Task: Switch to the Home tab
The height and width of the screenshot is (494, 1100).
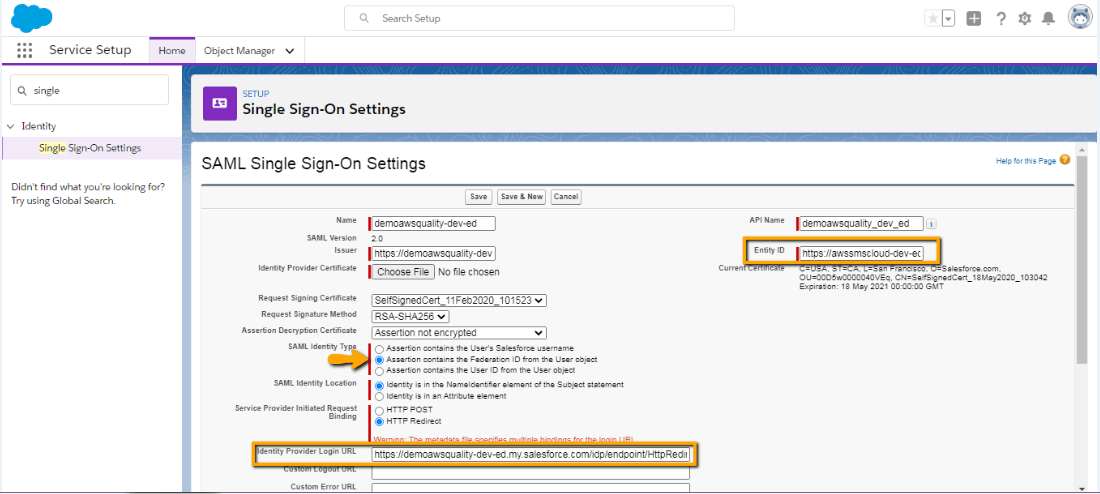Action: [172, 51]
